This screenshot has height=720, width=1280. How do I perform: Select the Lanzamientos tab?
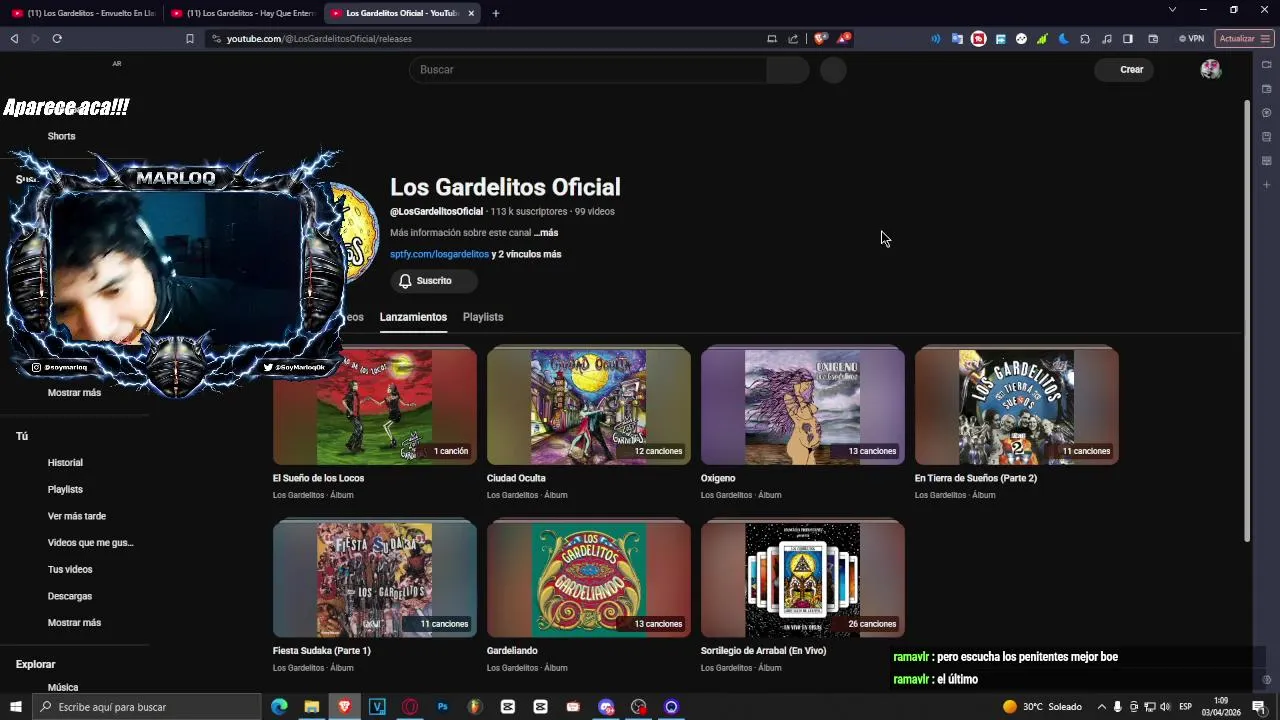coord(413,317)
